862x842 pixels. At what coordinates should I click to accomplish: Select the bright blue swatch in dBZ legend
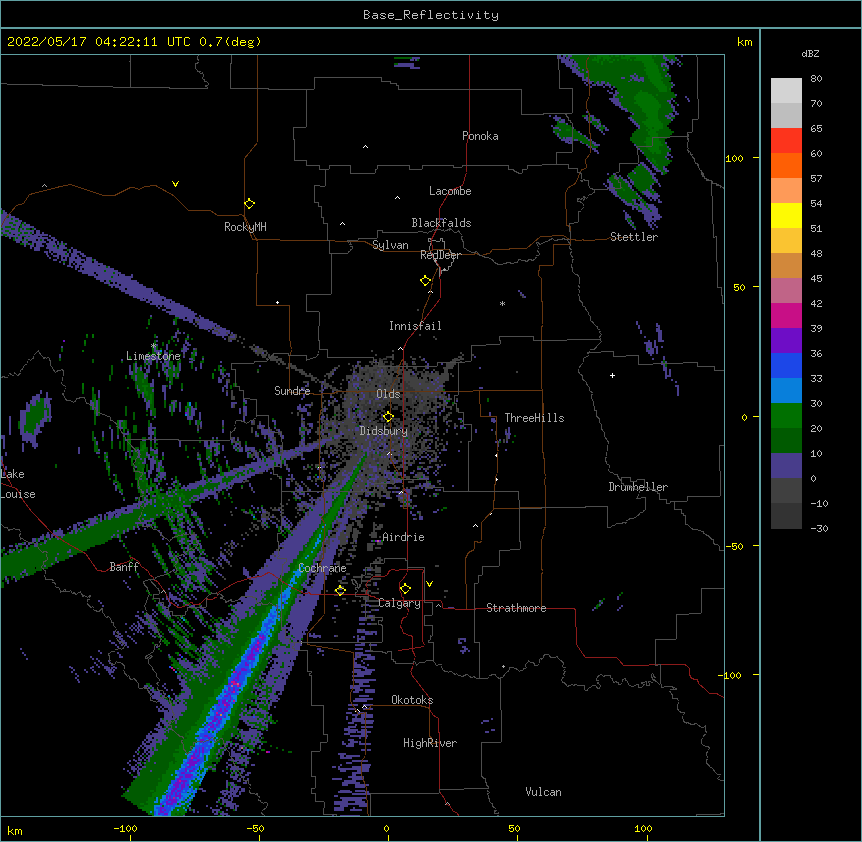(x=786, y=365)
